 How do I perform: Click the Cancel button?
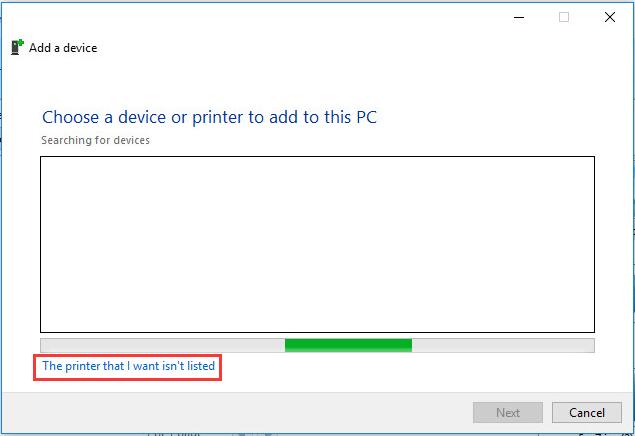[x=586, y=413]
